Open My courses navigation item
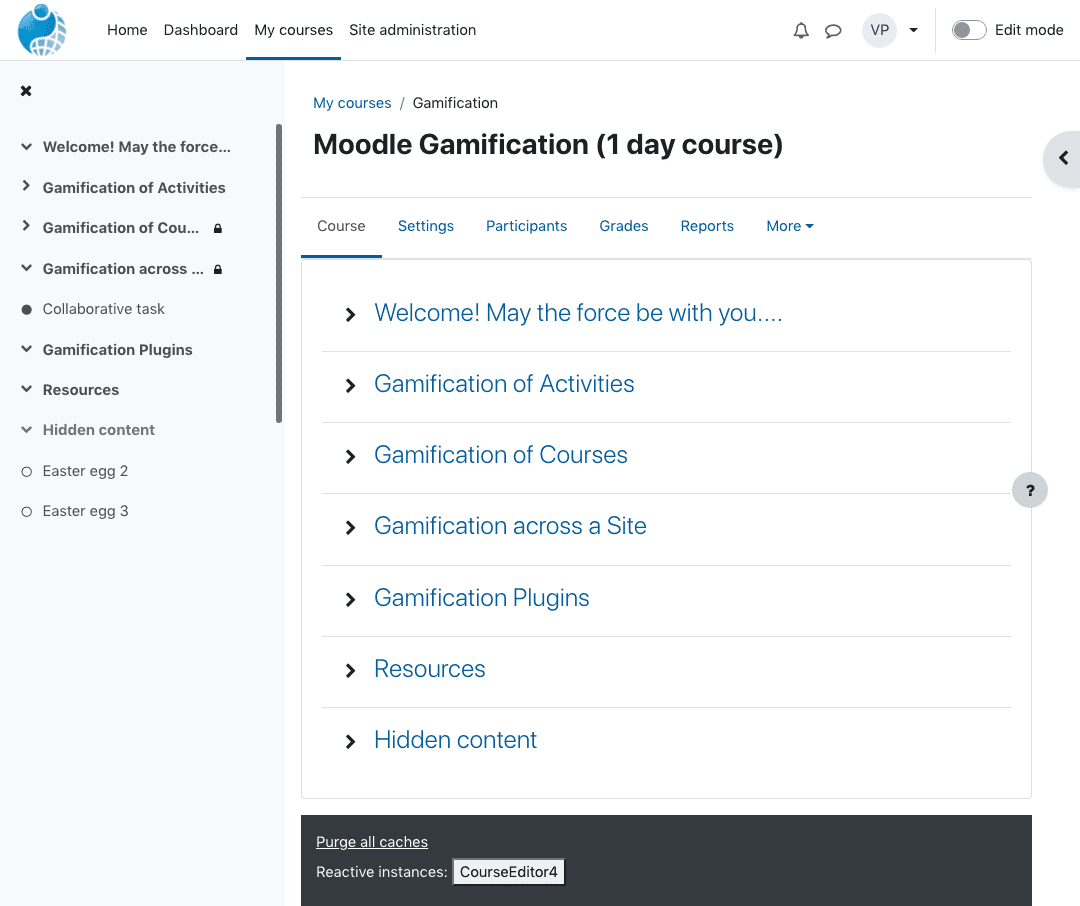Viewport: 1080px width, 906px height. (x=293, y=30)
